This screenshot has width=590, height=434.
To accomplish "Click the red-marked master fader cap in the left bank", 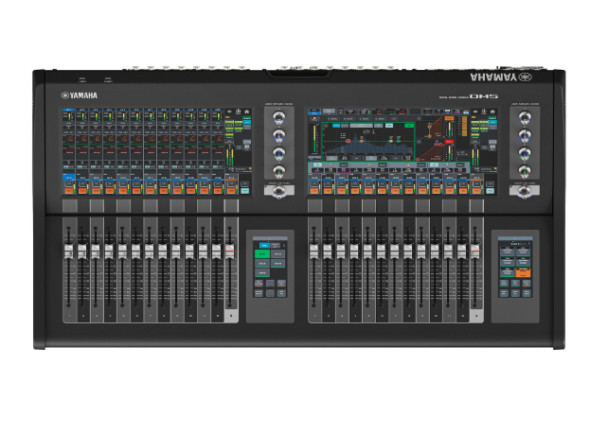I will point(230,251).
